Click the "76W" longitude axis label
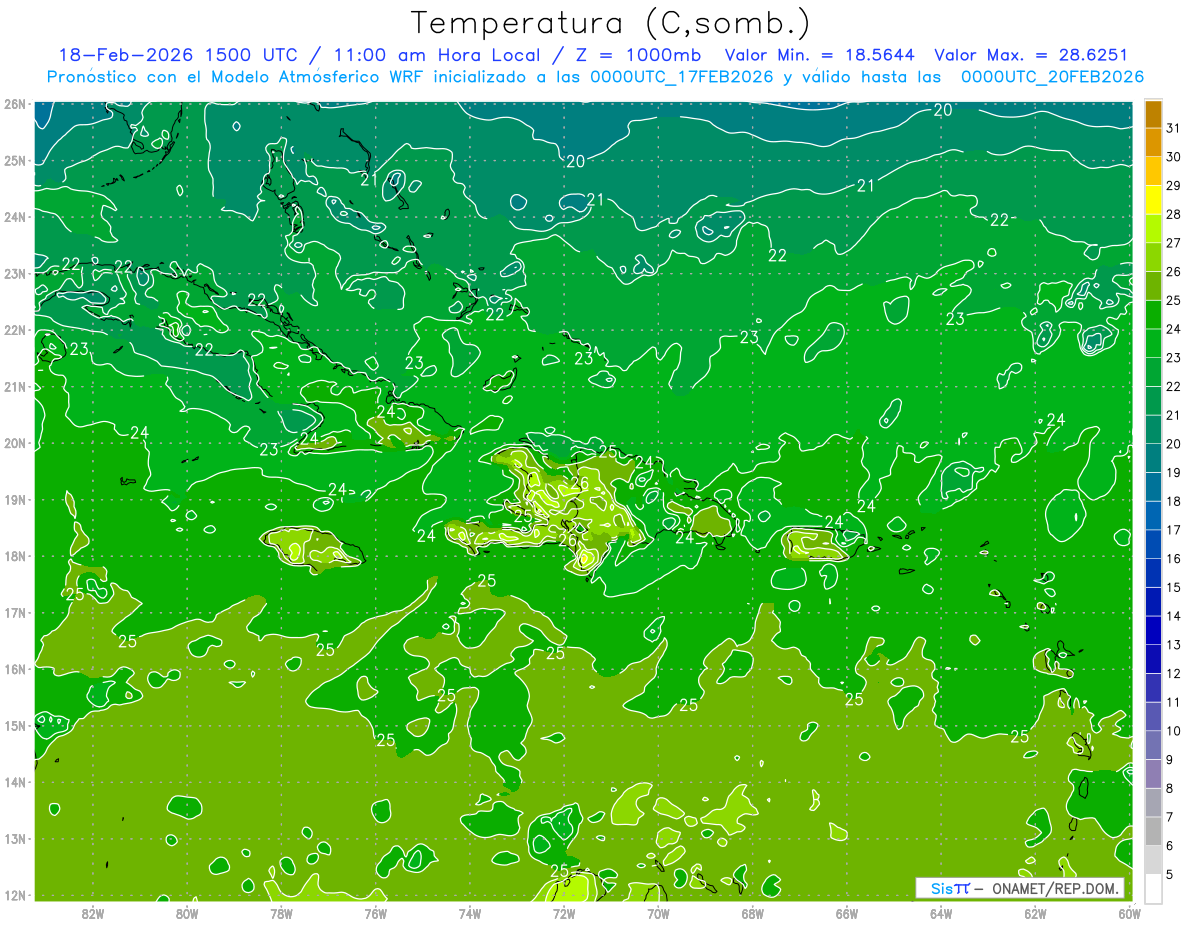This screenshot has height=927, width=1200. 375,913
